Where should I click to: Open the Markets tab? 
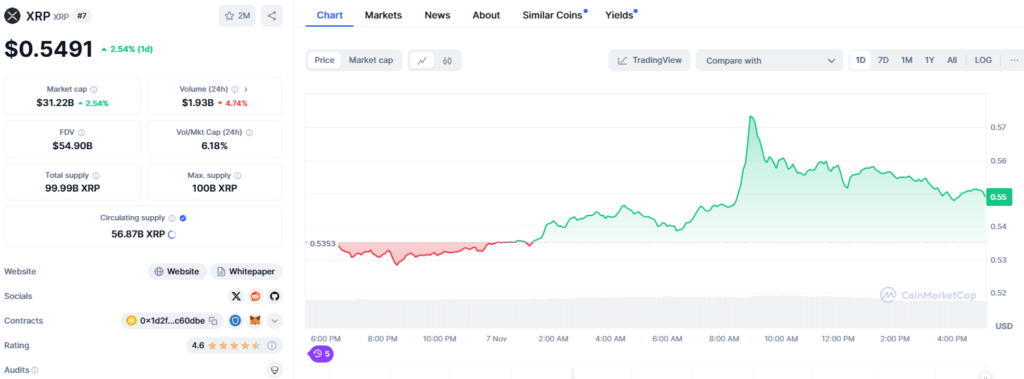[383, 15]
